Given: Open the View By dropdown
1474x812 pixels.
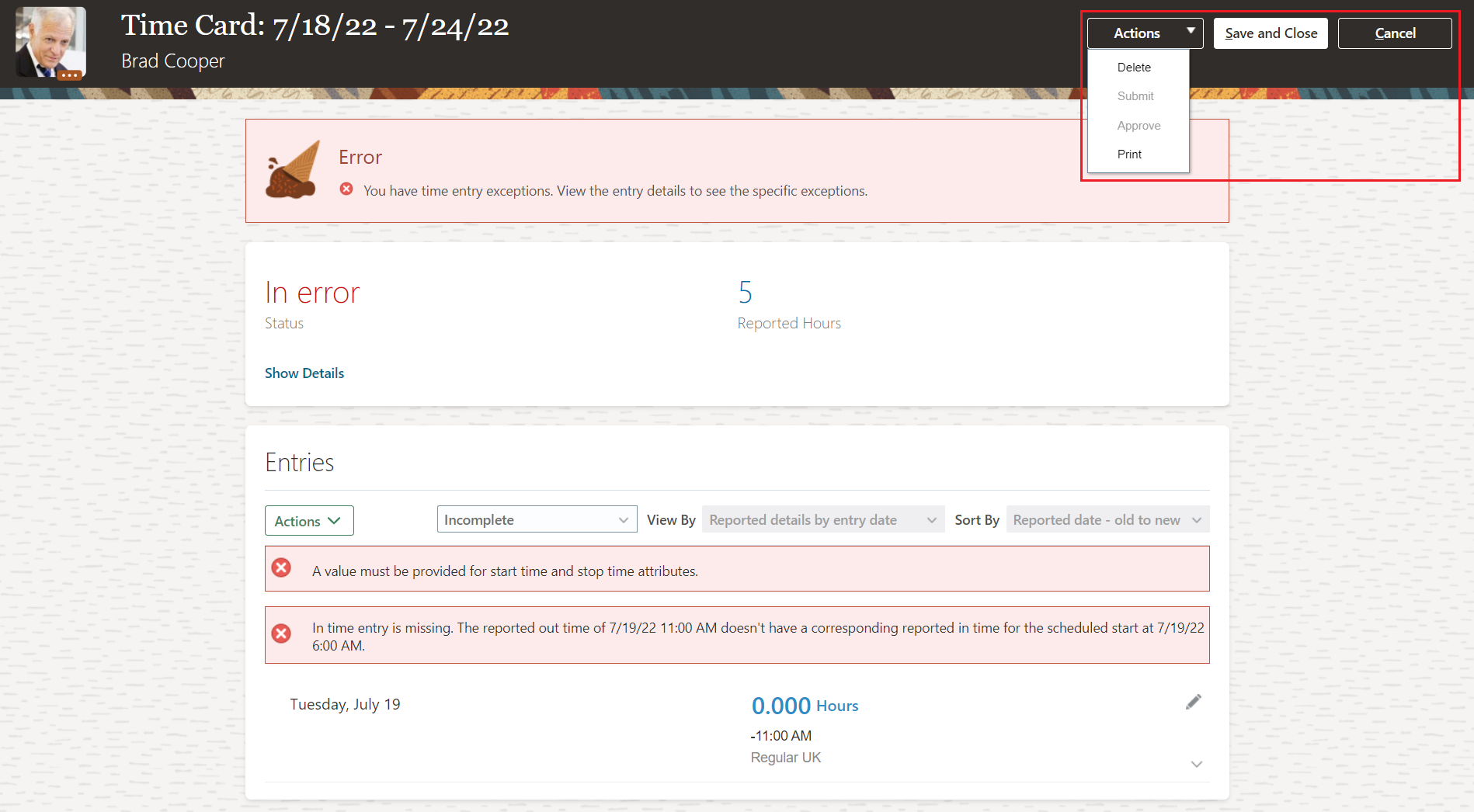Looking at the screenshot, I should click(823, 519).
